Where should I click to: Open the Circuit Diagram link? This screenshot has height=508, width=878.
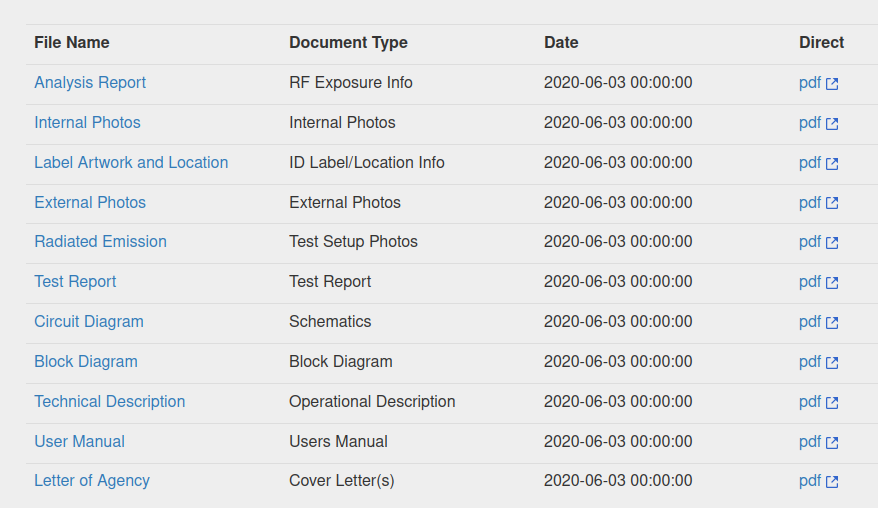pos(88,321)
